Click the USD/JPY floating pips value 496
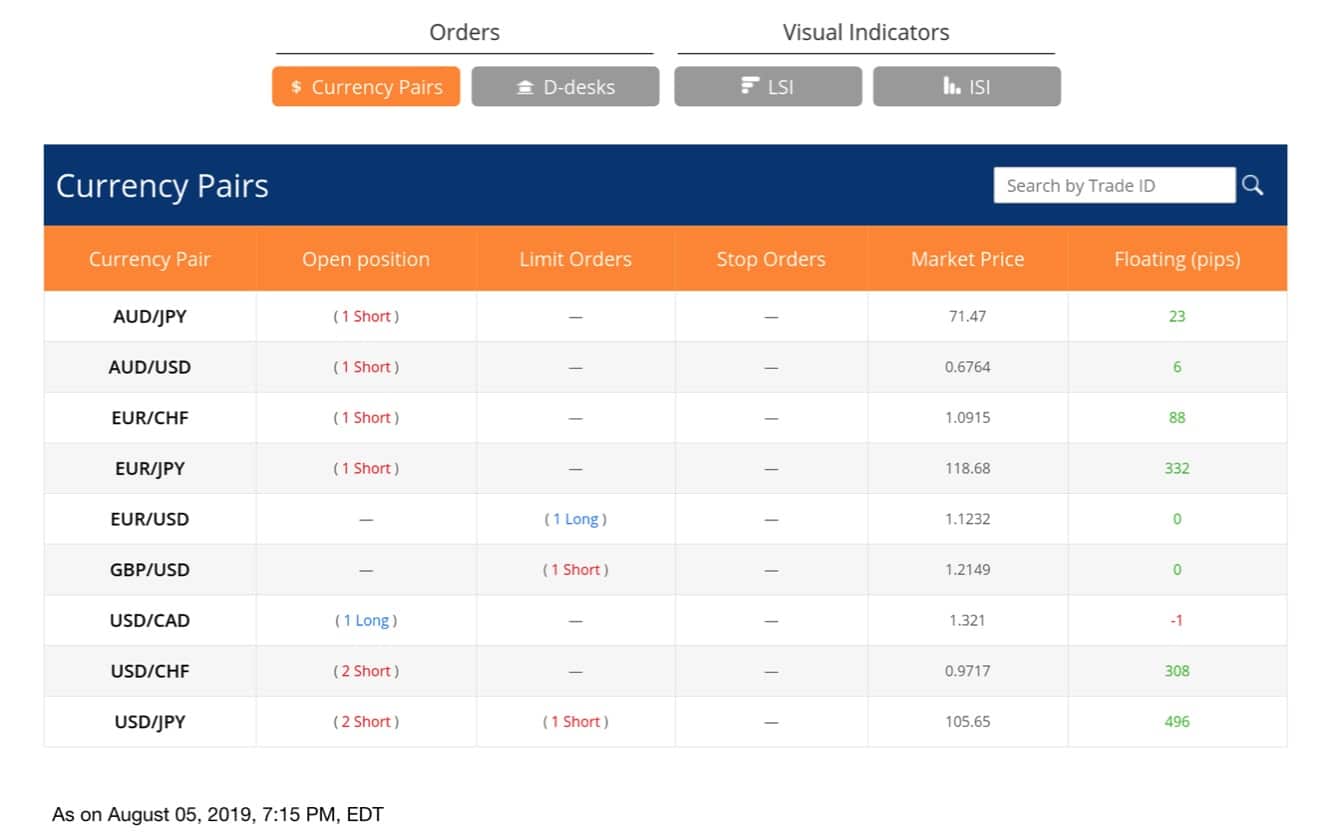1322x839 pixels. pyautogui.click(x=1176, y=722)
